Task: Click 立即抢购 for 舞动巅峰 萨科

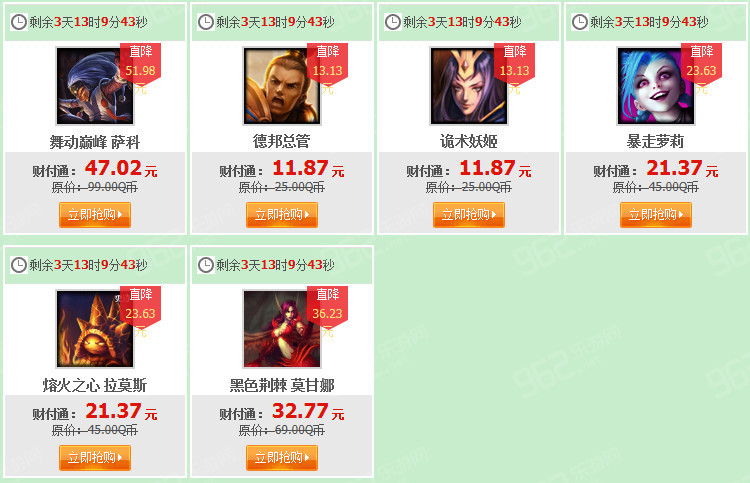Action: 95,215
